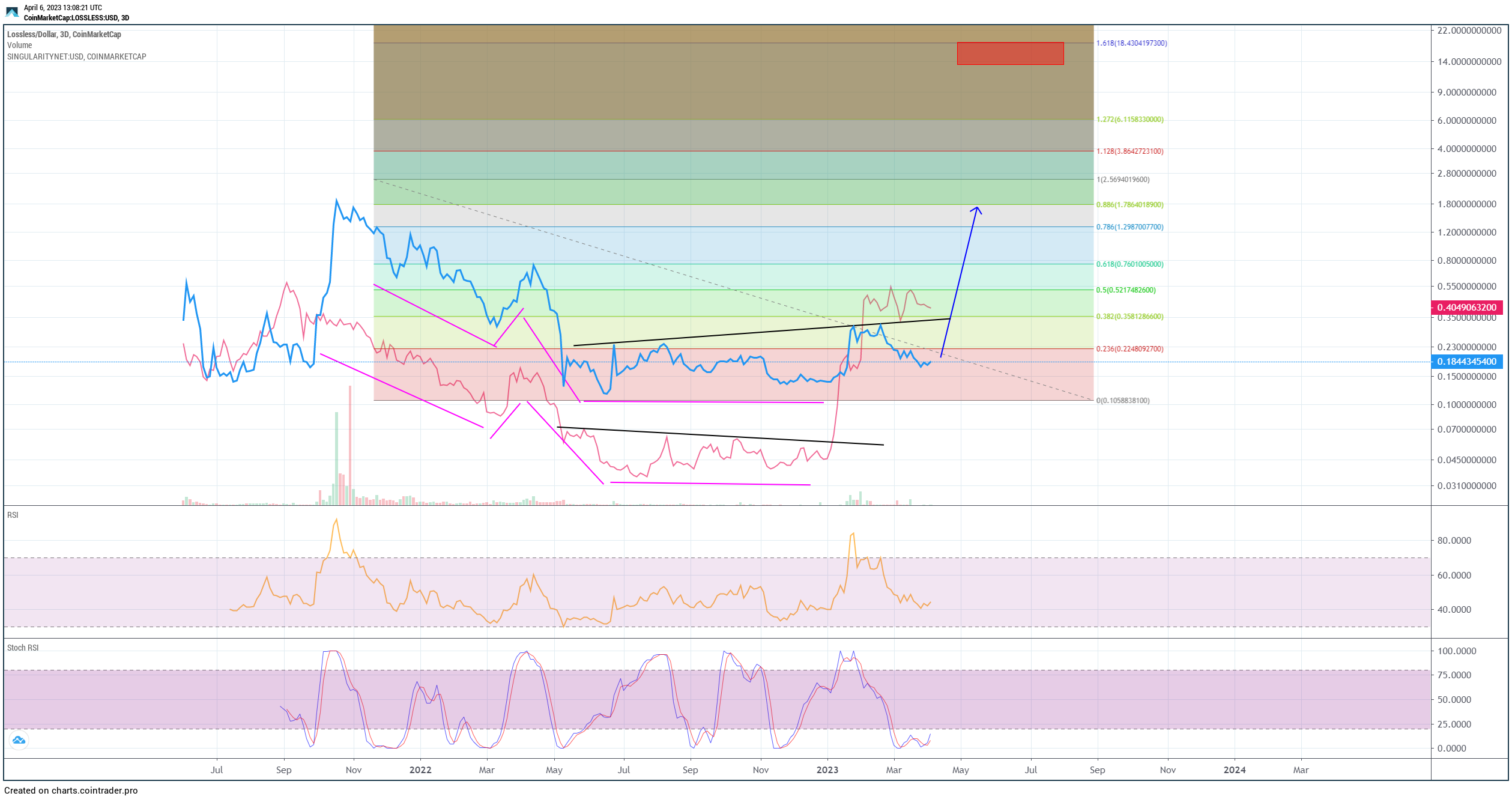Click the Stoch RSI pane label
1512x799 pixels.
[23, 648]
